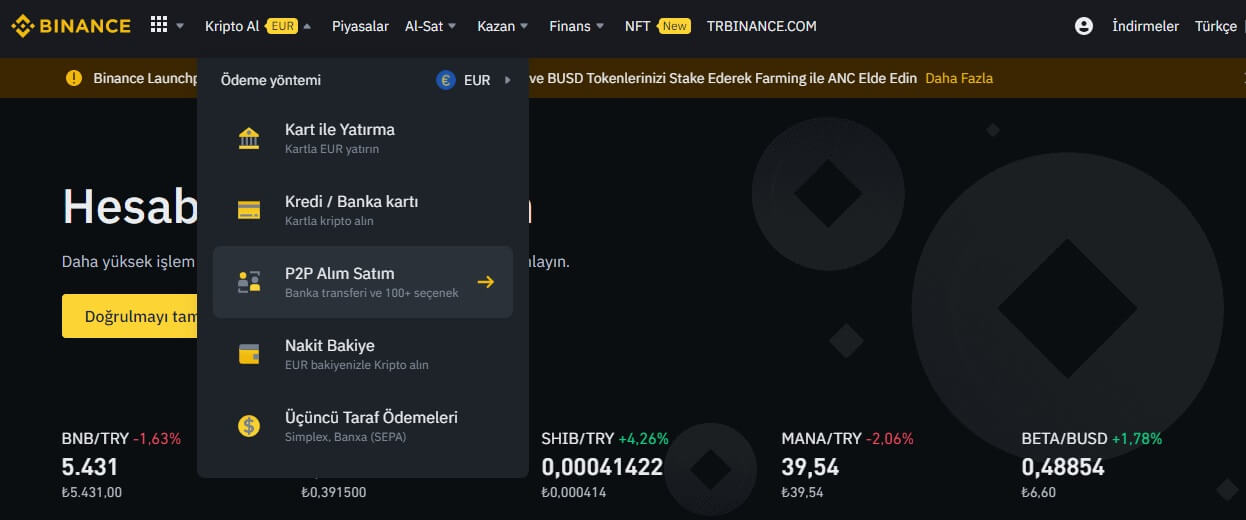Click the Doğrulmayı tamamla yellow button
Image resolution: width=1246 pixels, height=520 pixels.
tap(130, 316)
